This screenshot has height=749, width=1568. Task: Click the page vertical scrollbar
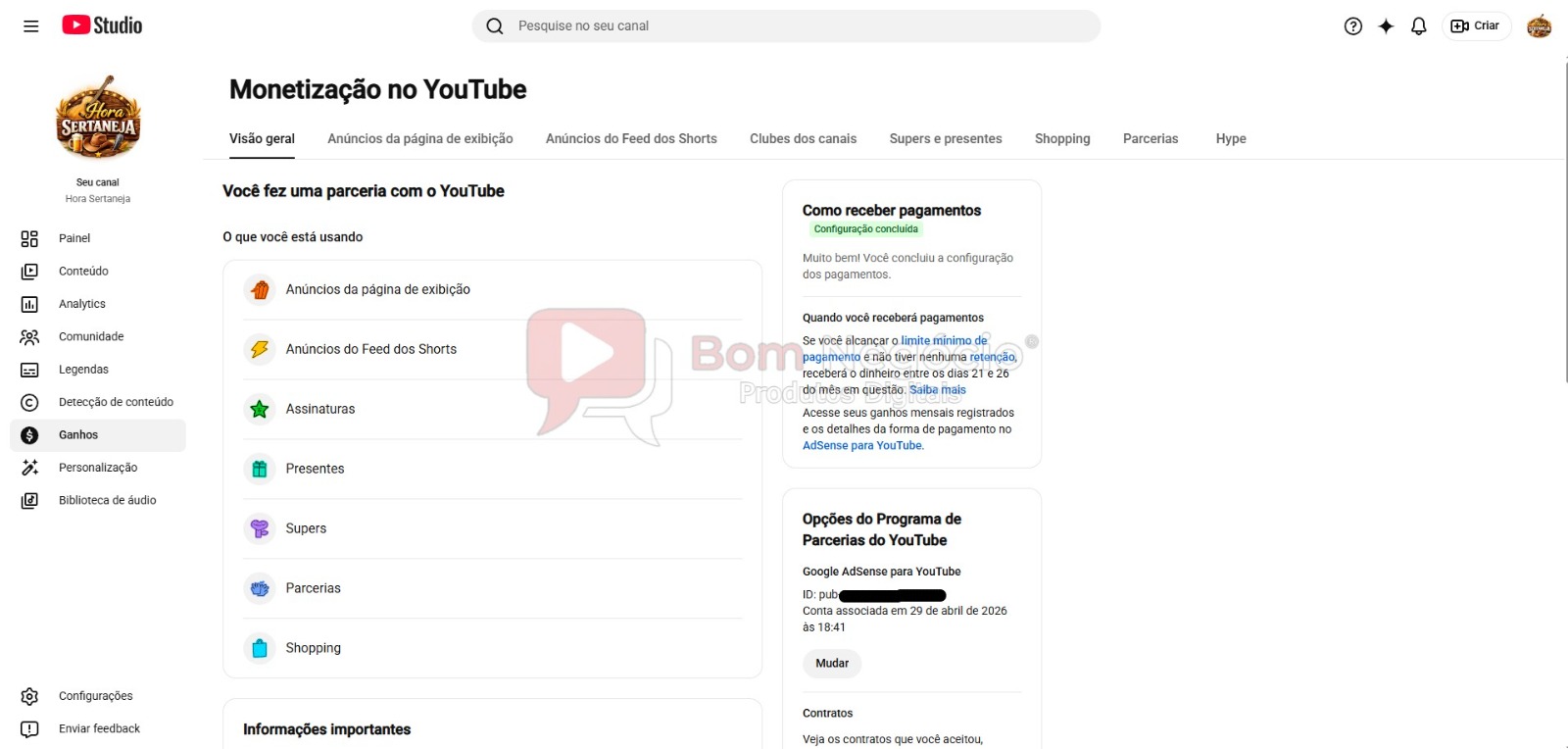1565,221
